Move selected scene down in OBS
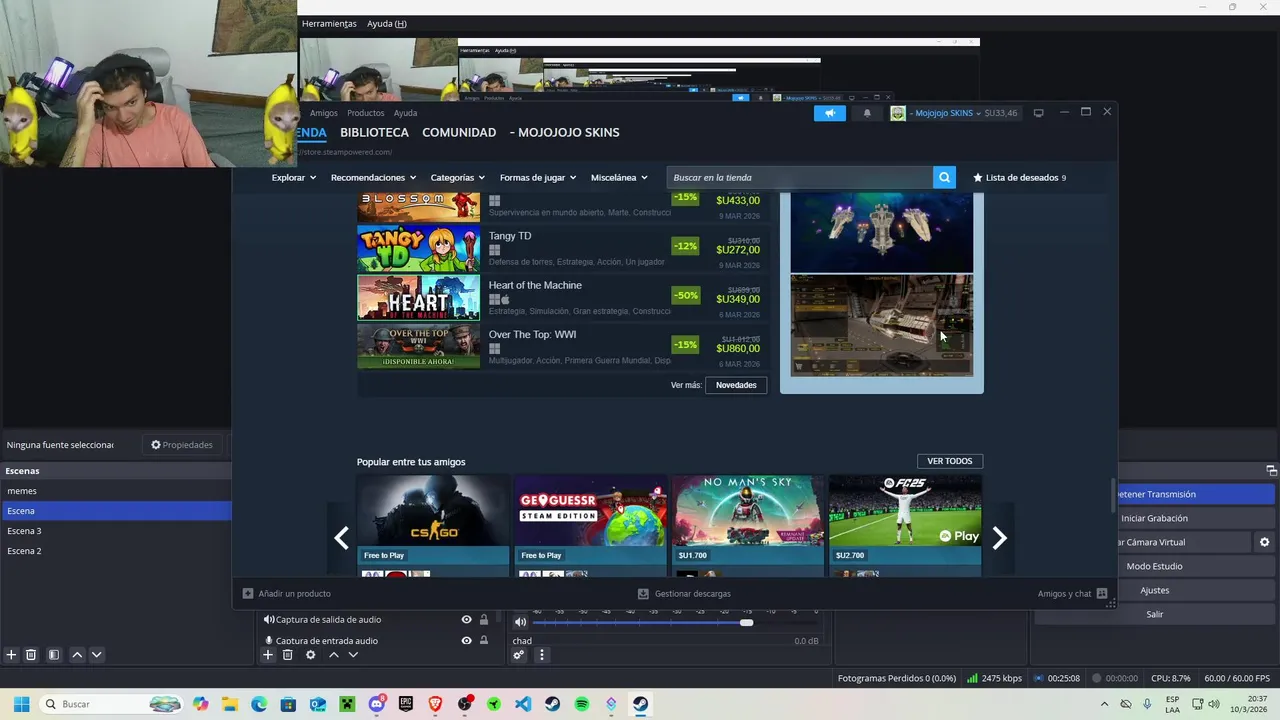Screen dimensions: 1280x720 pyautogui.click(x=97, y=655)
